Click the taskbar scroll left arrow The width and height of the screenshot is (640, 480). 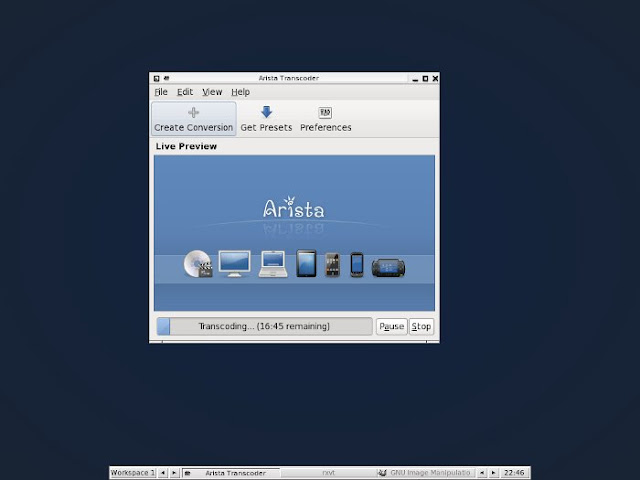tap(482, 473)
